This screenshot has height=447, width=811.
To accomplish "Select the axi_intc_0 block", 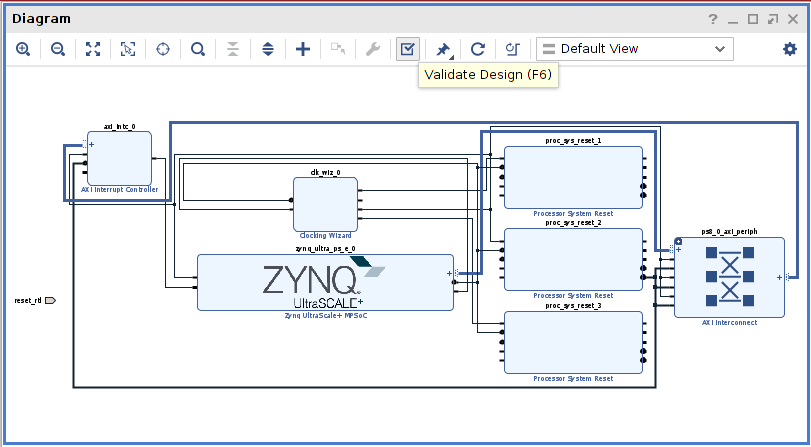I will 119,158.
